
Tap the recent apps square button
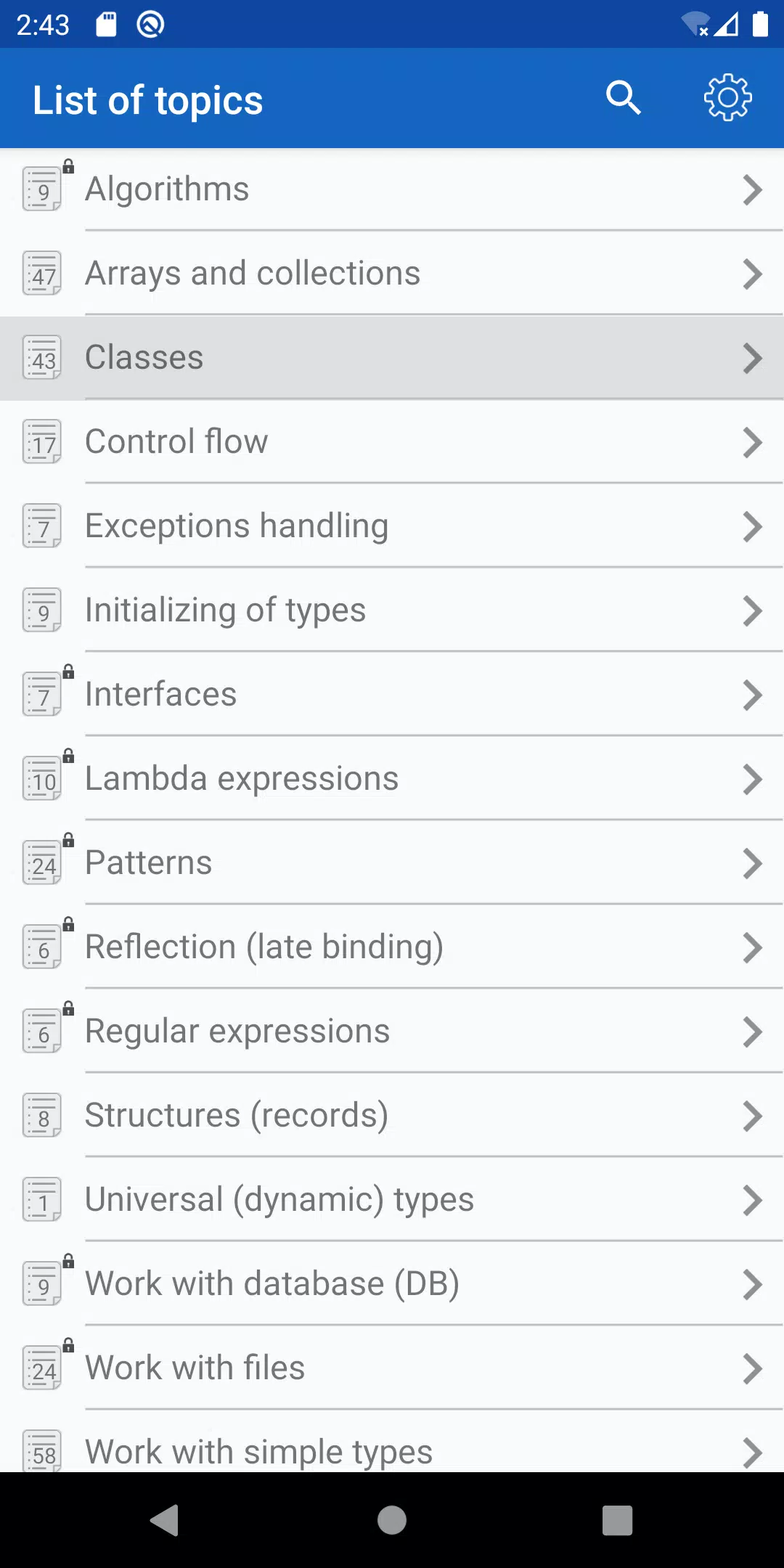[618, 1520]
